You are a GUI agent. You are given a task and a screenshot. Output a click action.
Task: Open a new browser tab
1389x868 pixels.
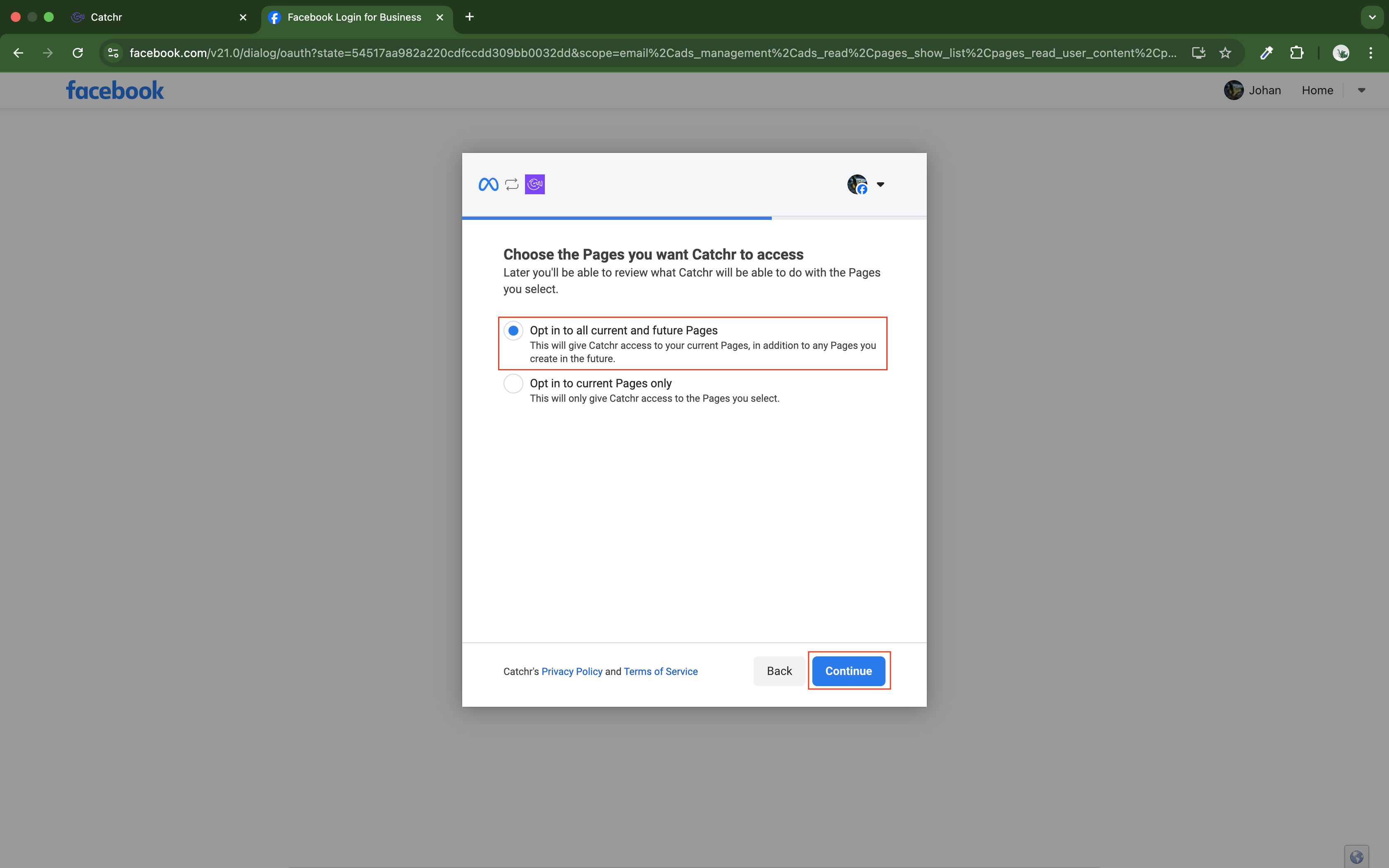point(470,17)
